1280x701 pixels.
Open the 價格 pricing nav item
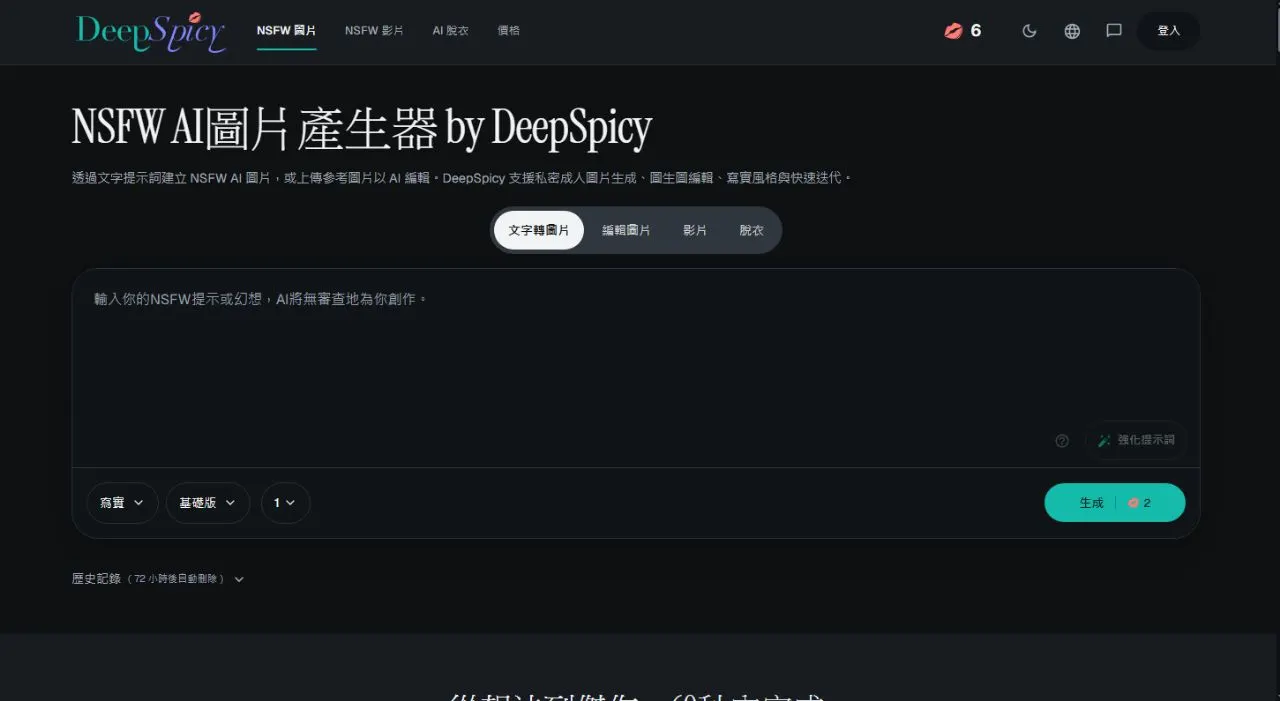(508, 31)
